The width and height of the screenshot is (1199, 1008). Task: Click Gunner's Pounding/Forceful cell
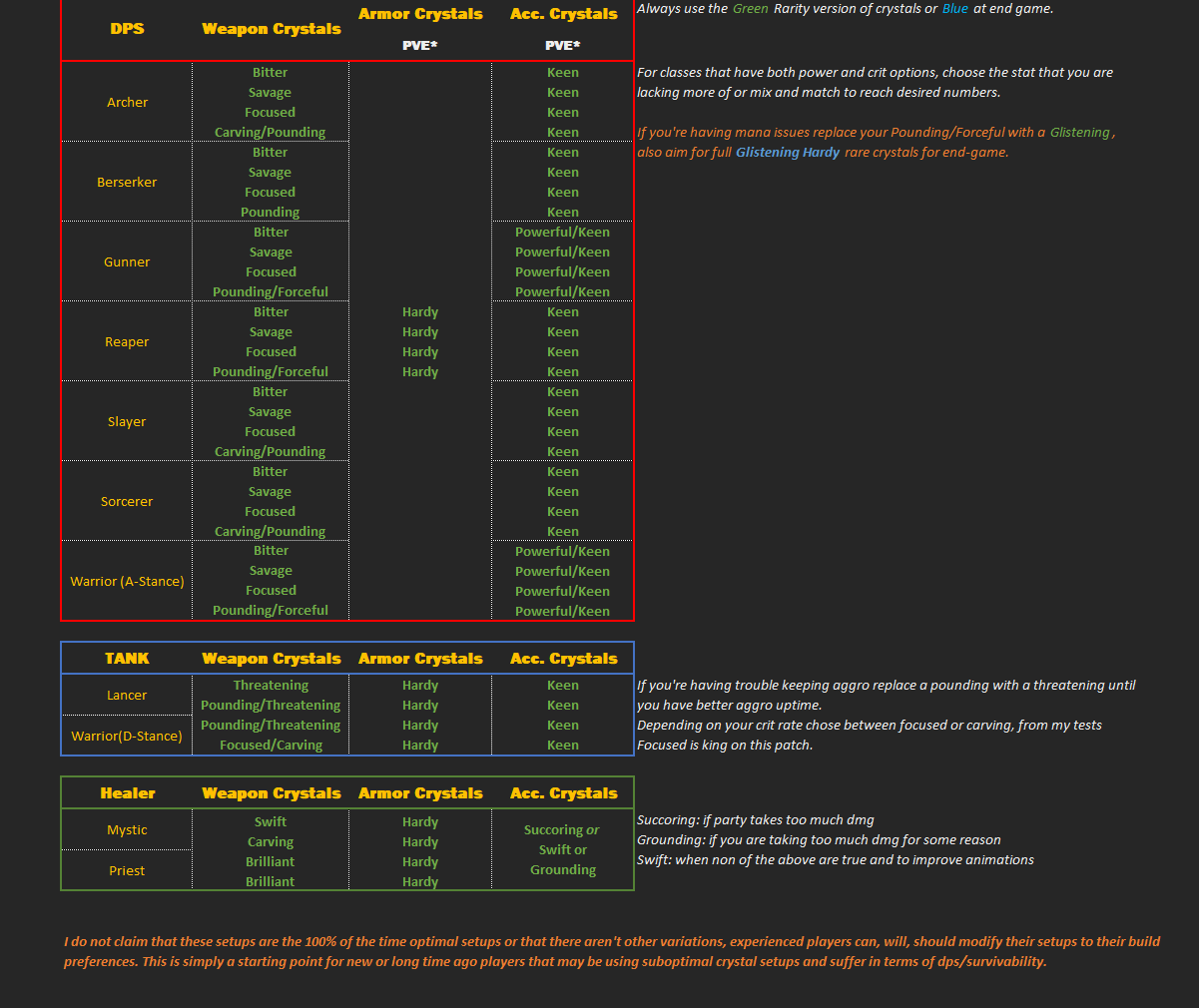click(271, 291)
